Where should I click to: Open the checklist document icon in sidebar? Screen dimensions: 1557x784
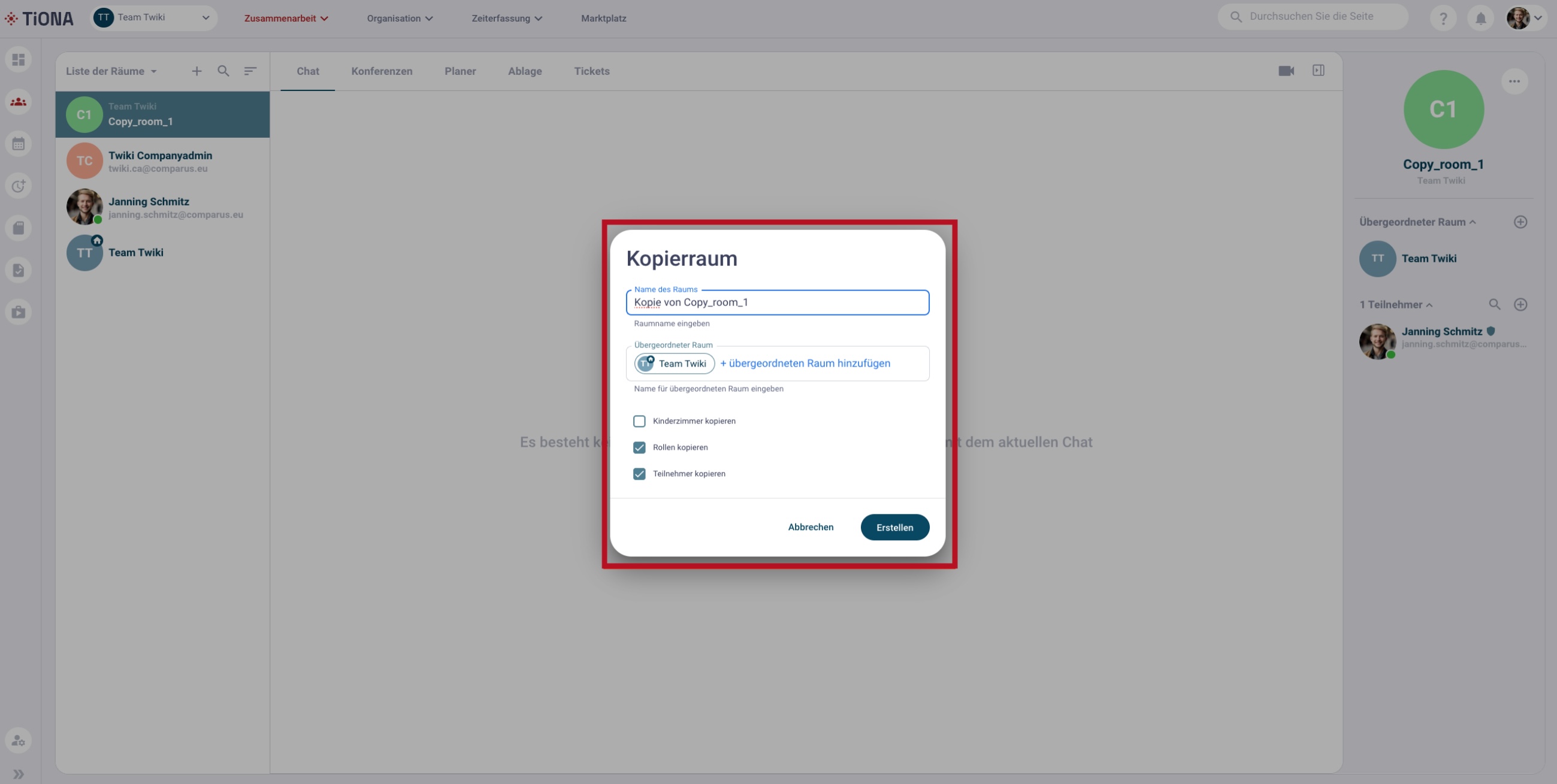click(19, 270)
